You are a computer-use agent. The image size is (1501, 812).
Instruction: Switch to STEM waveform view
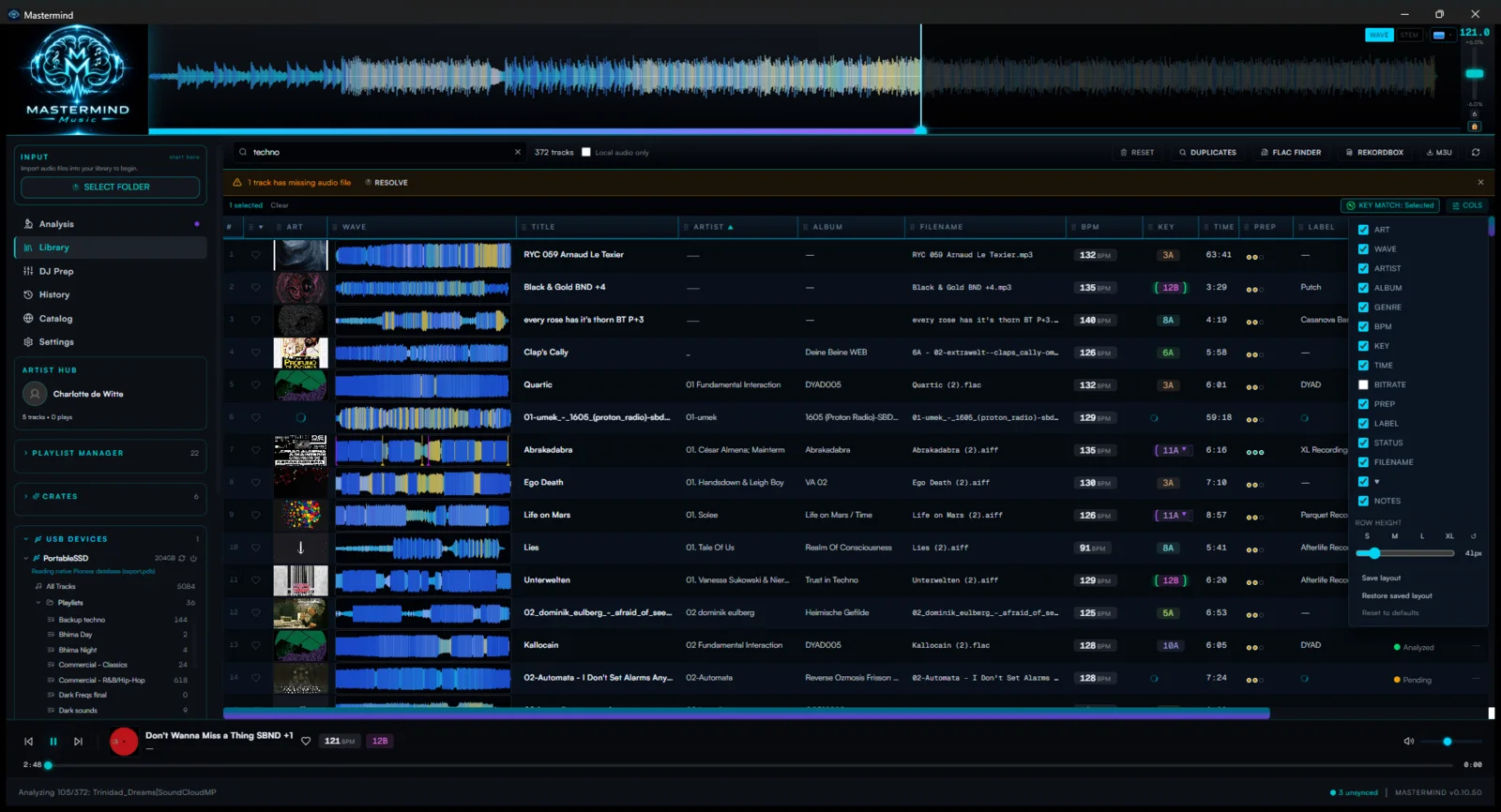pyautogui.click(x=1409, y=35)
